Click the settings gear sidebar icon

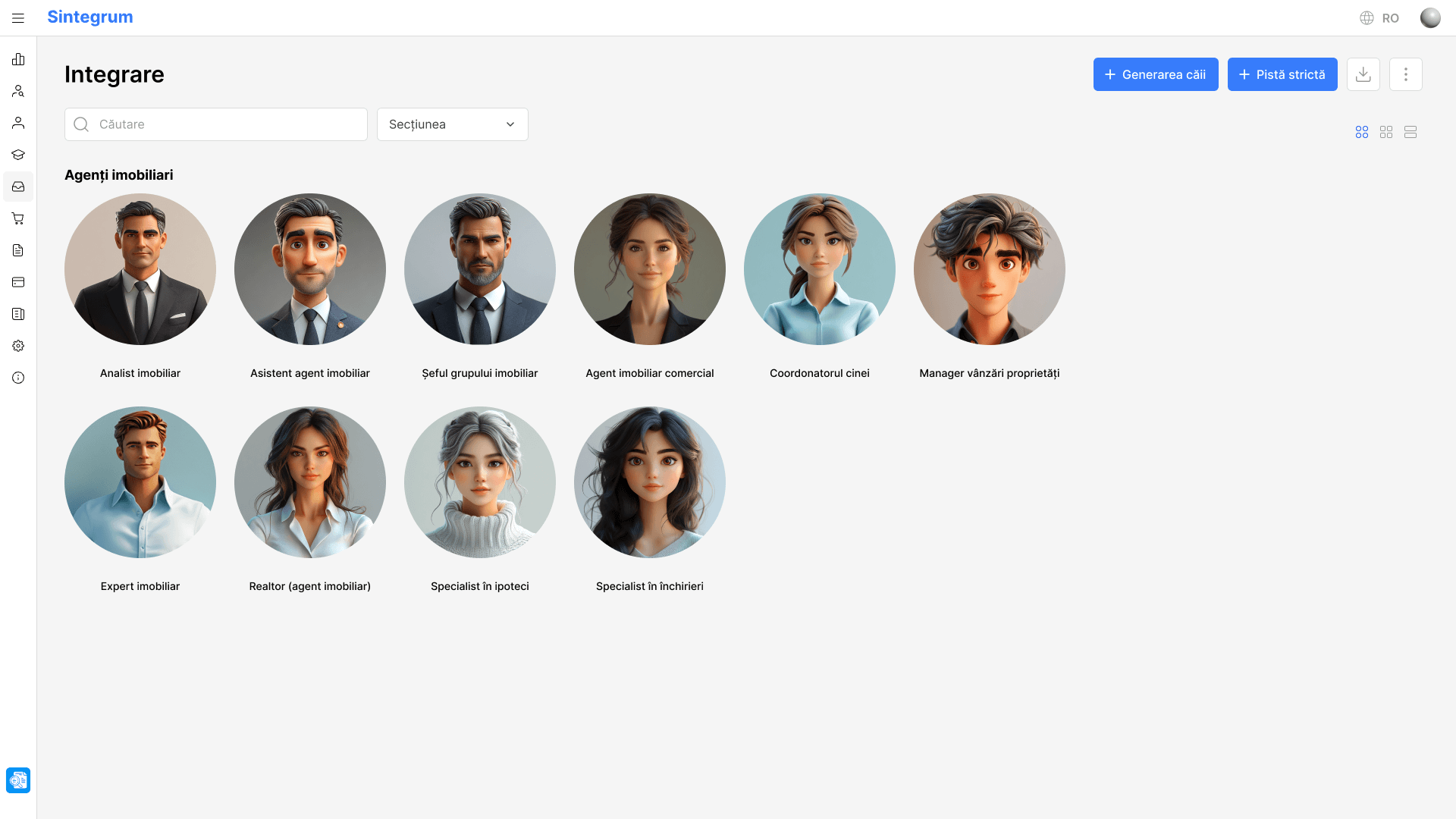pyautogui.click(x=18, y=346)
